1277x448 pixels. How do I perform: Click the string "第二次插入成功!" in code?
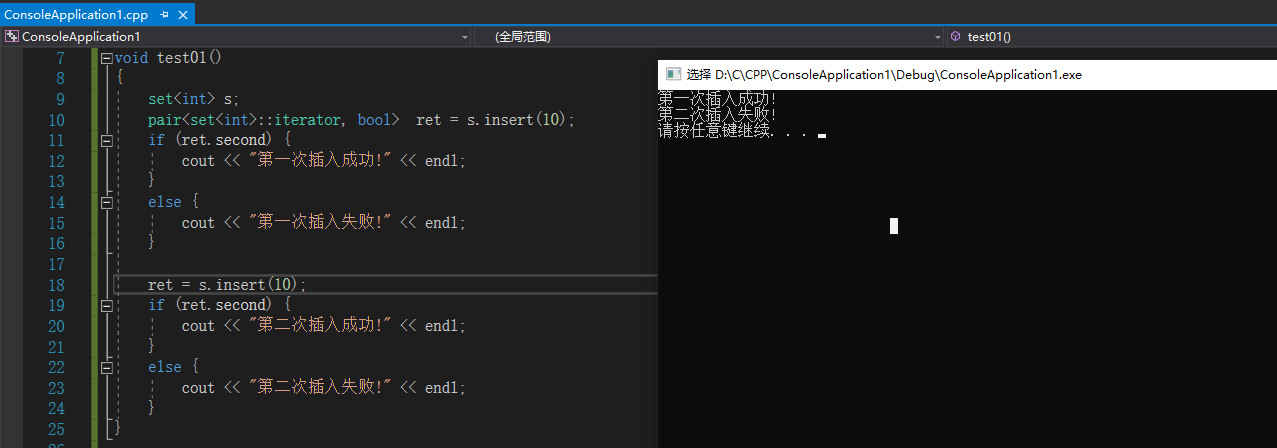pos(319,326)
